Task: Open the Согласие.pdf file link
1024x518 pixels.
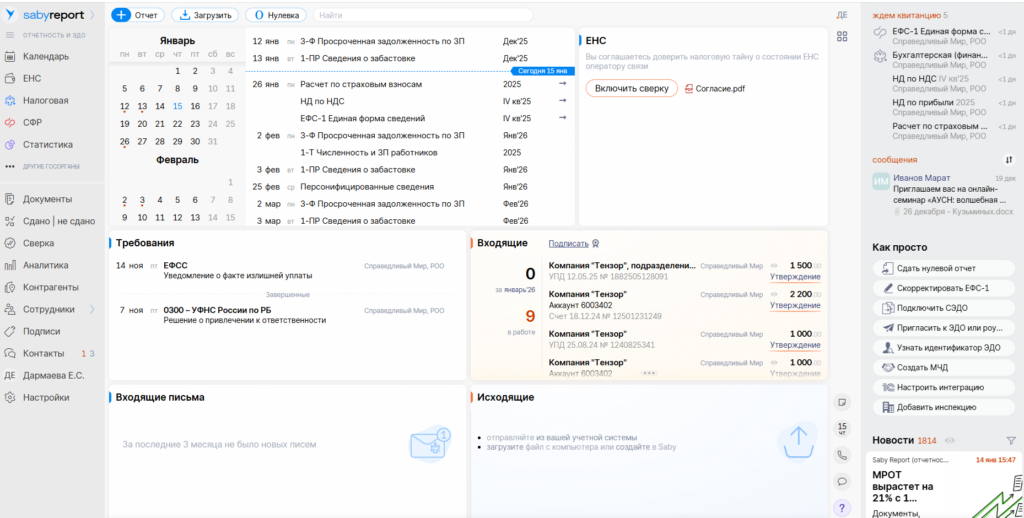Action: [x=715, y=89]
